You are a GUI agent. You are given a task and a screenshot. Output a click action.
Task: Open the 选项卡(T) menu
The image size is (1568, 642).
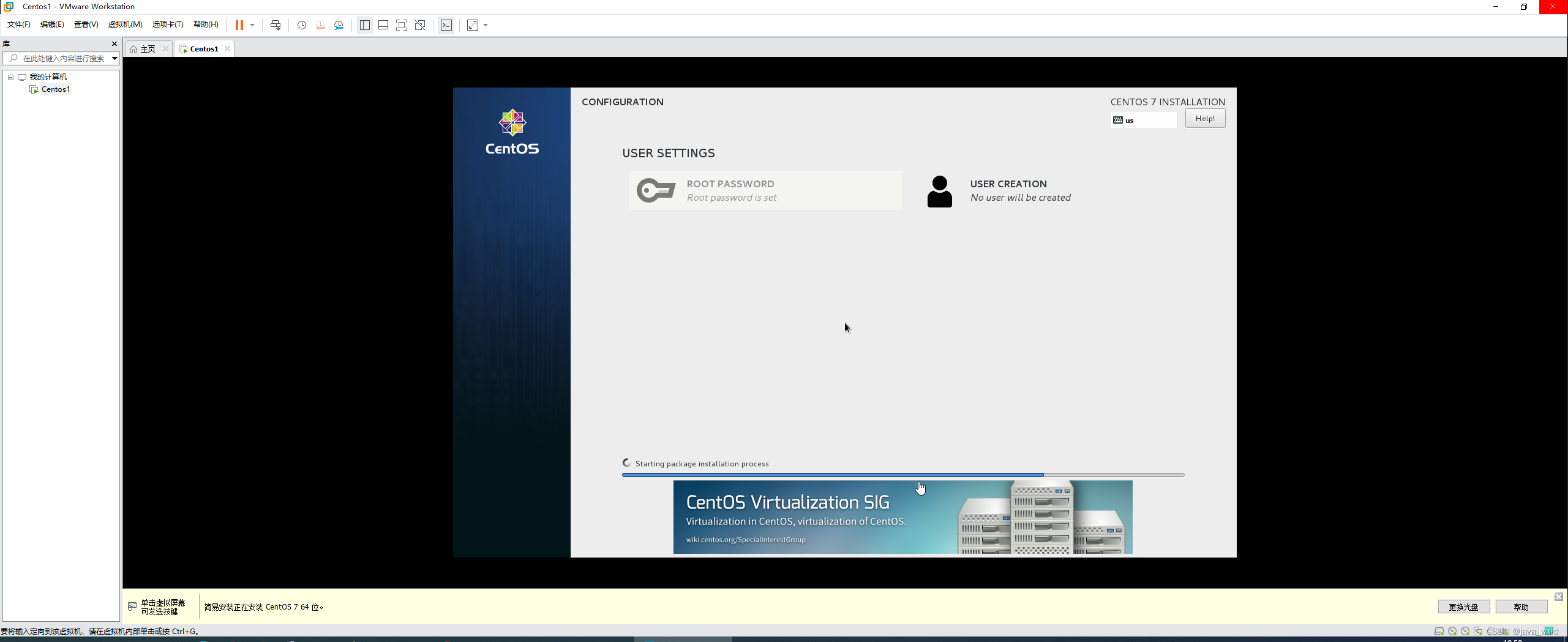click(x=168, y=24)
